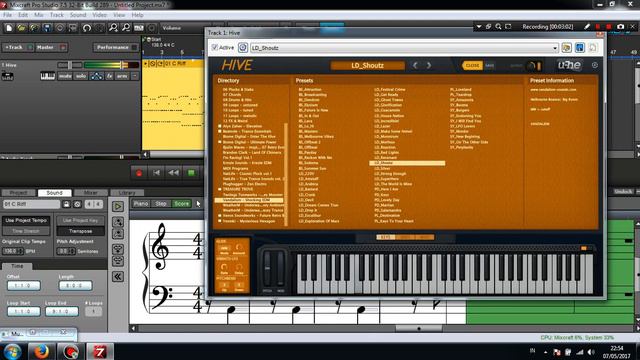
Task: Click the piano instrument icon on Hive track
Action: tap(48, 76)
